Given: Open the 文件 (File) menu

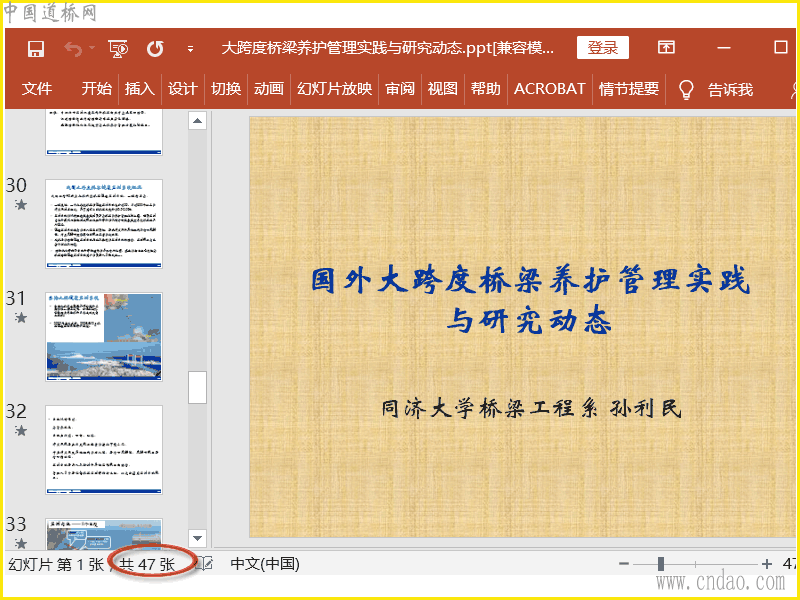Looking at the screenshot, I should (37, 89).
